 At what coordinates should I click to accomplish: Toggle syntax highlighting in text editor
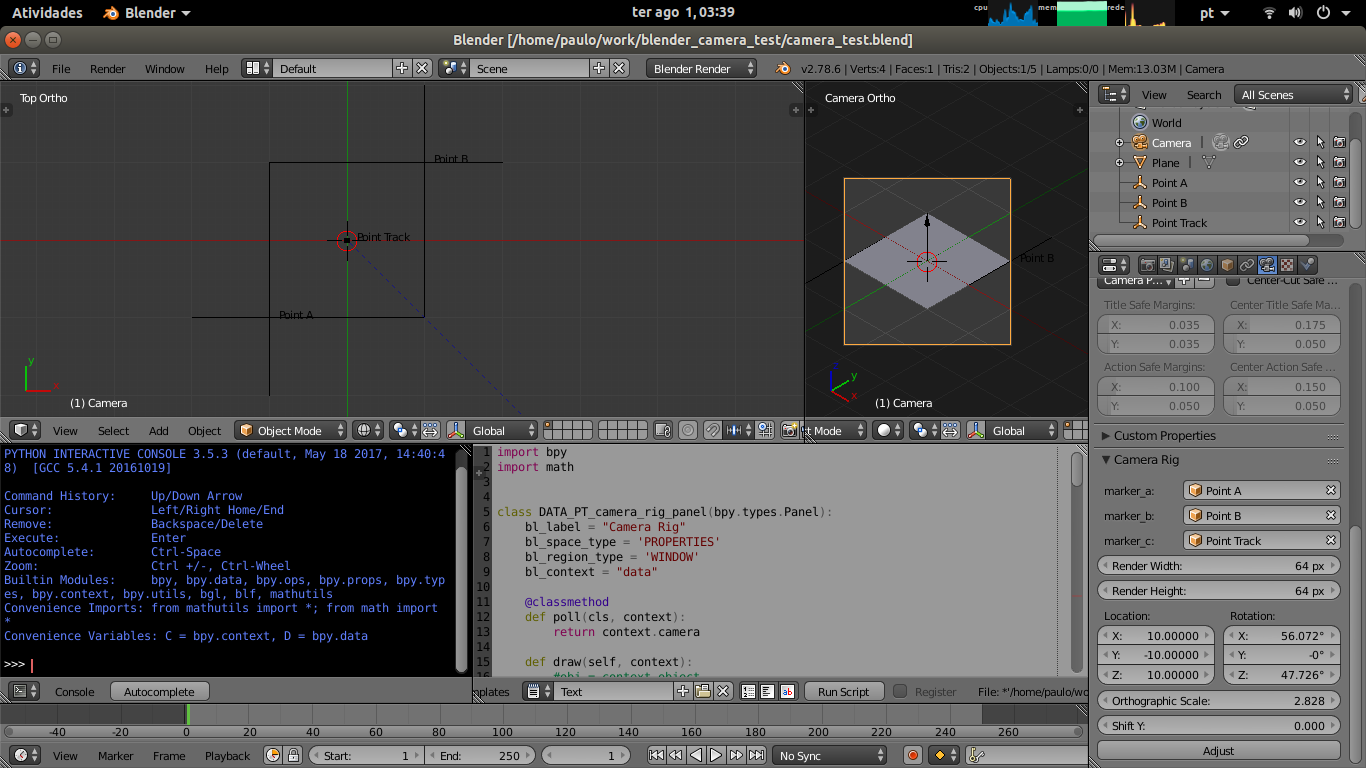tap(787, 691)
